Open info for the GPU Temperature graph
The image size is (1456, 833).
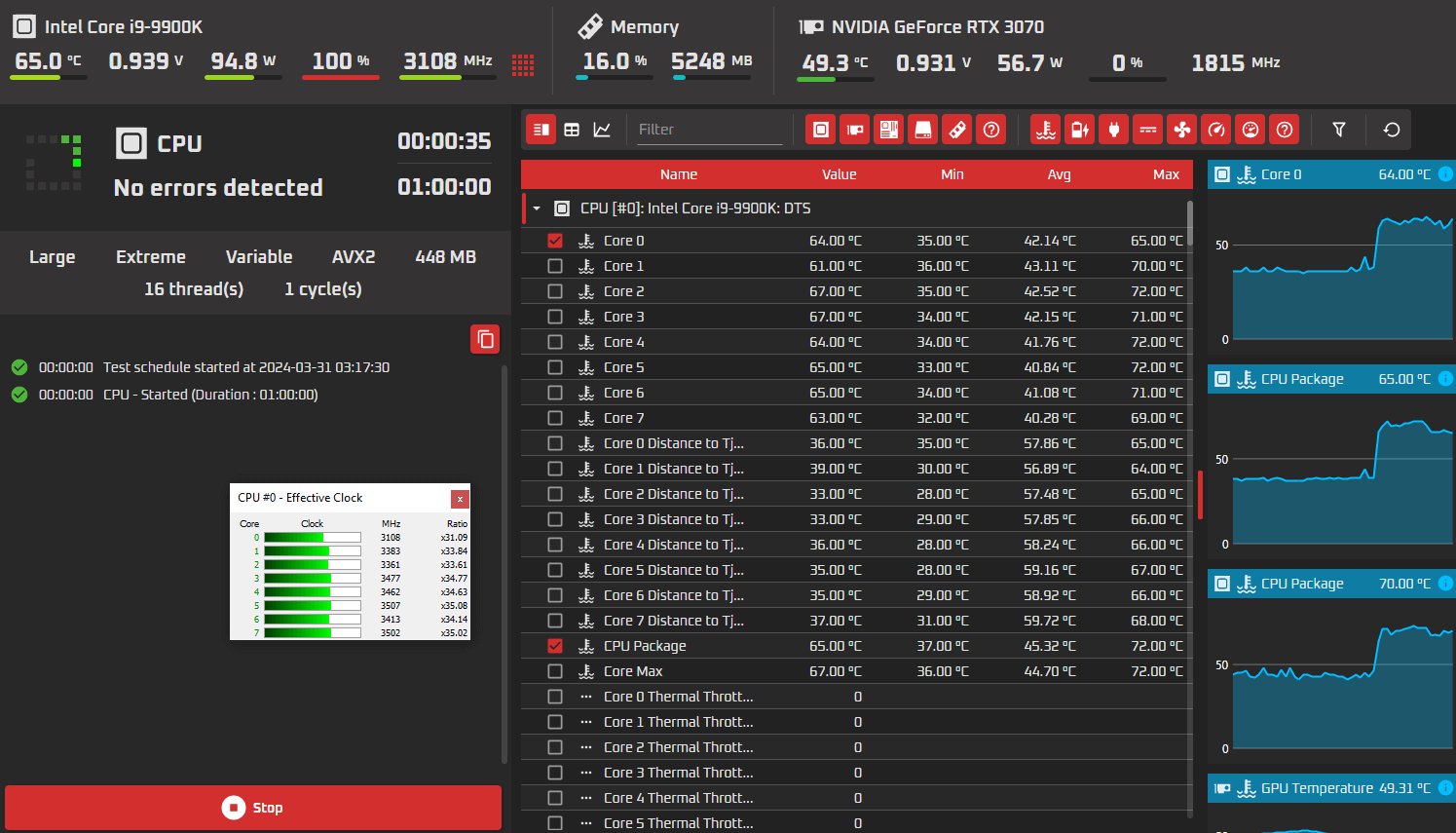click(1445, 788)
